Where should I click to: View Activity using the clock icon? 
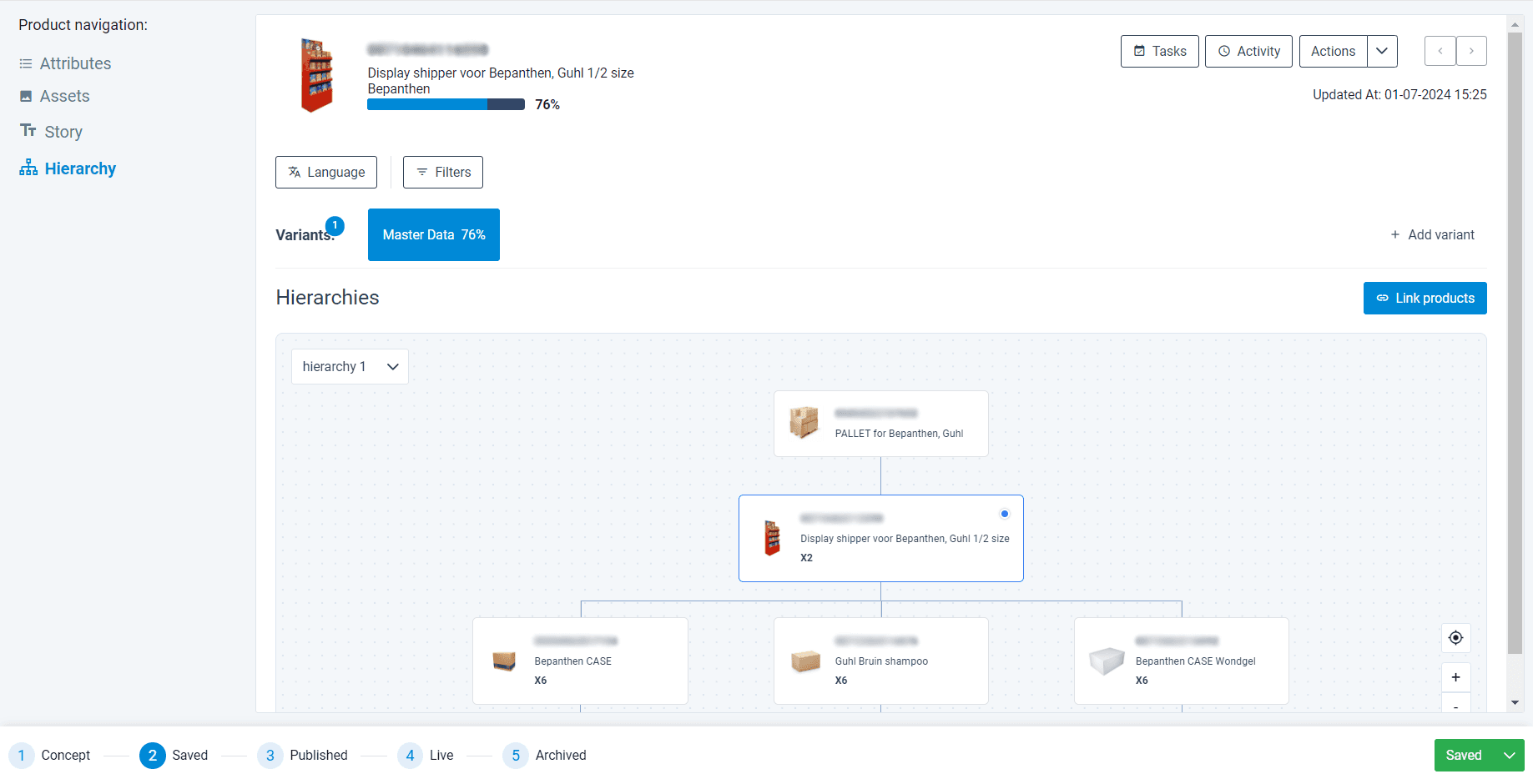click(1226, 51)
